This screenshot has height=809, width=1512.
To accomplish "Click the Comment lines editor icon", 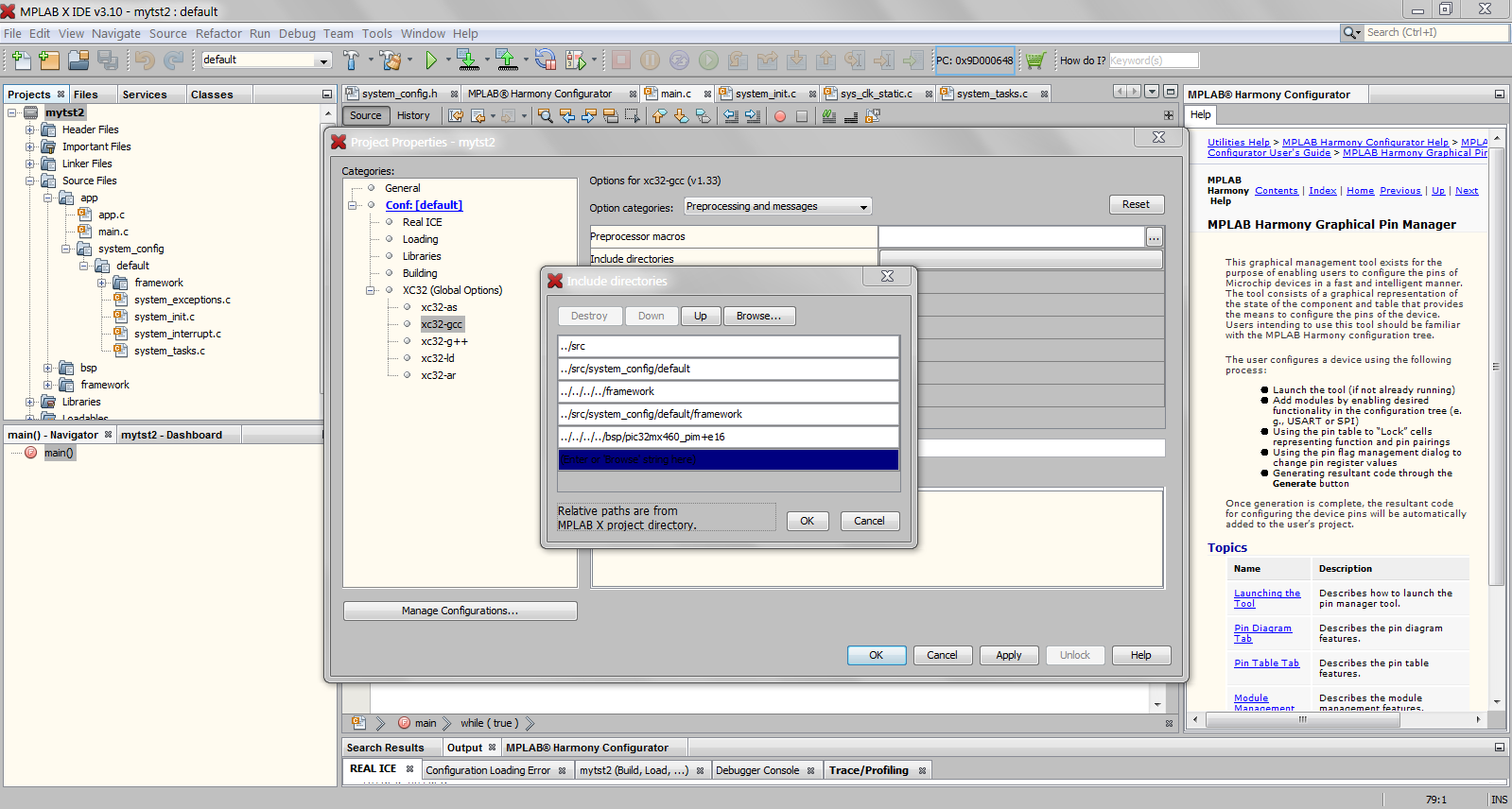I will [829, 115].
